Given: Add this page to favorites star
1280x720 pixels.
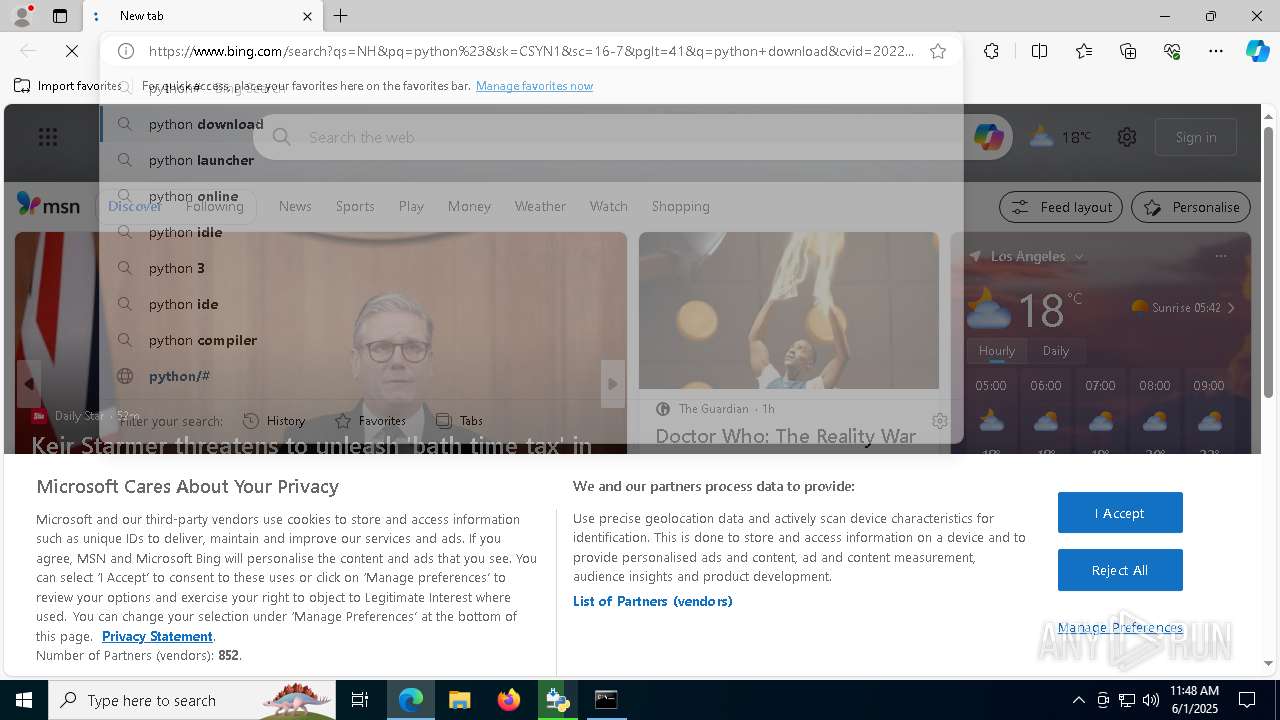Looking at the screenshot, I should point(938,51).
